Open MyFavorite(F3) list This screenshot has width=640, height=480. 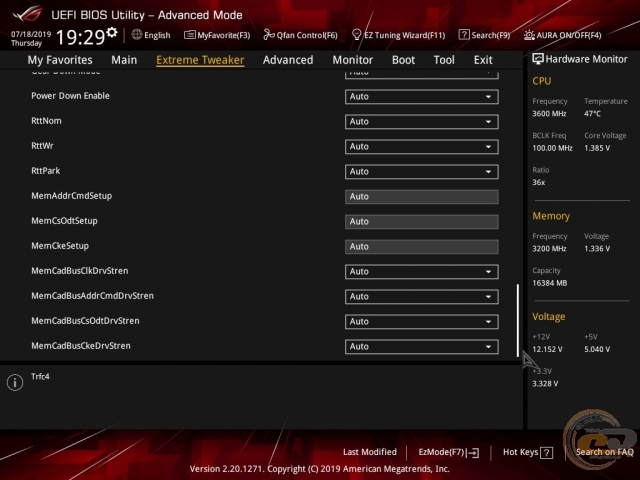pos(217,35)
